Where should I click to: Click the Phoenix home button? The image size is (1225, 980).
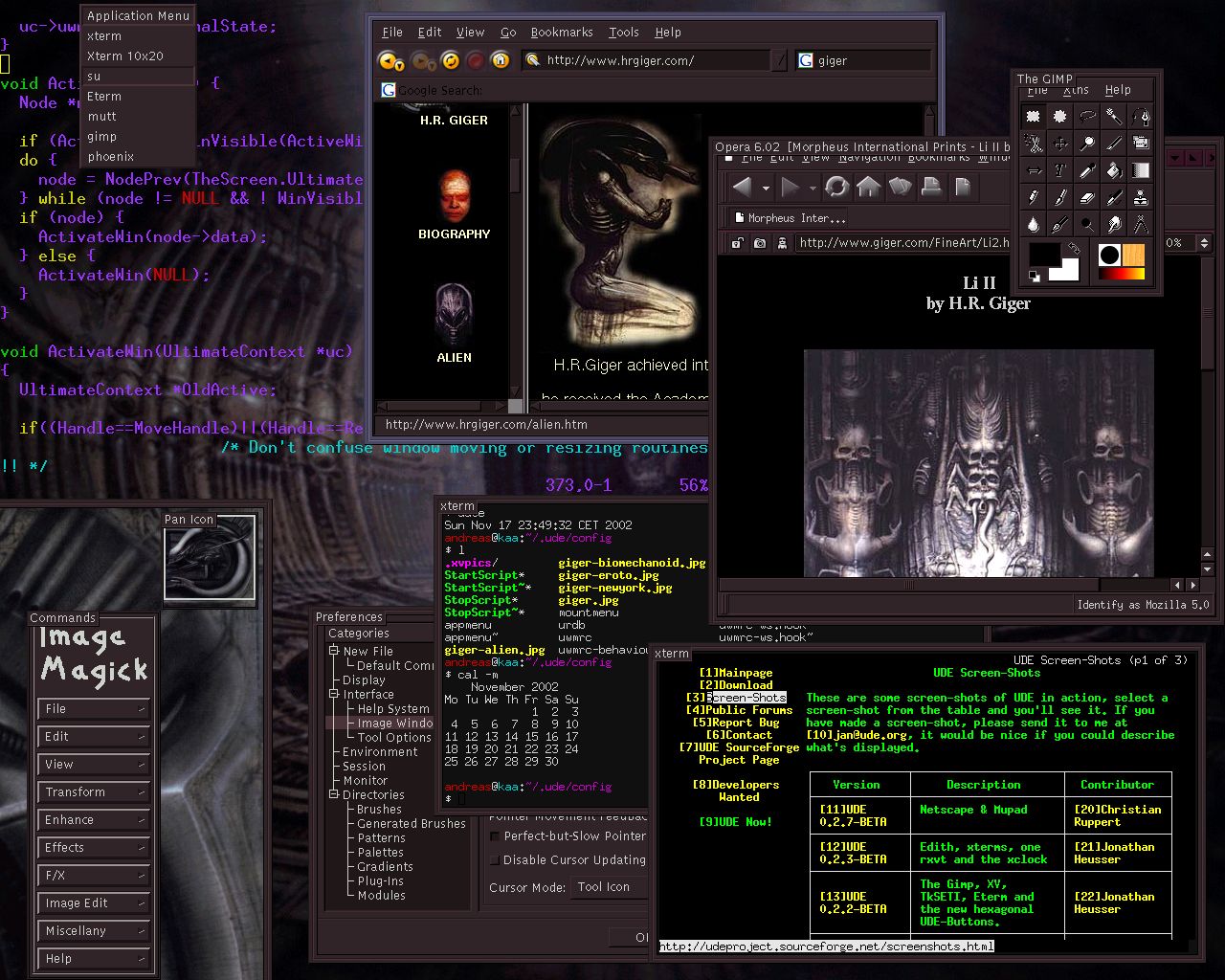[x=500, y=60]
